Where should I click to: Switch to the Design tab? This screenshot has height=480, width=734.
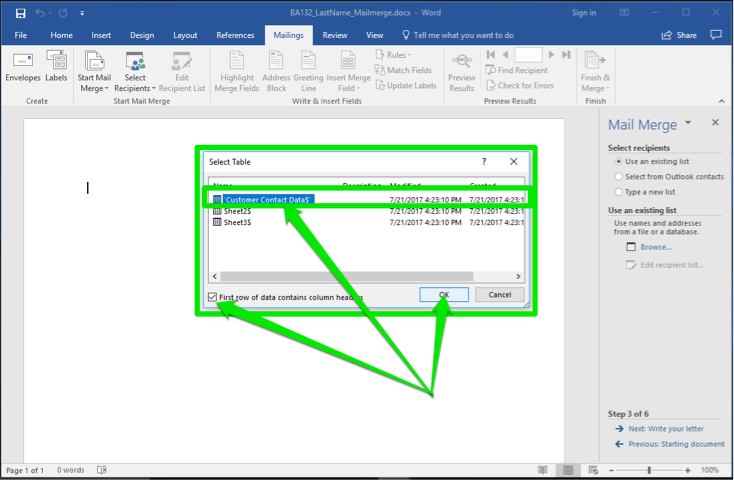pos(142,35)
